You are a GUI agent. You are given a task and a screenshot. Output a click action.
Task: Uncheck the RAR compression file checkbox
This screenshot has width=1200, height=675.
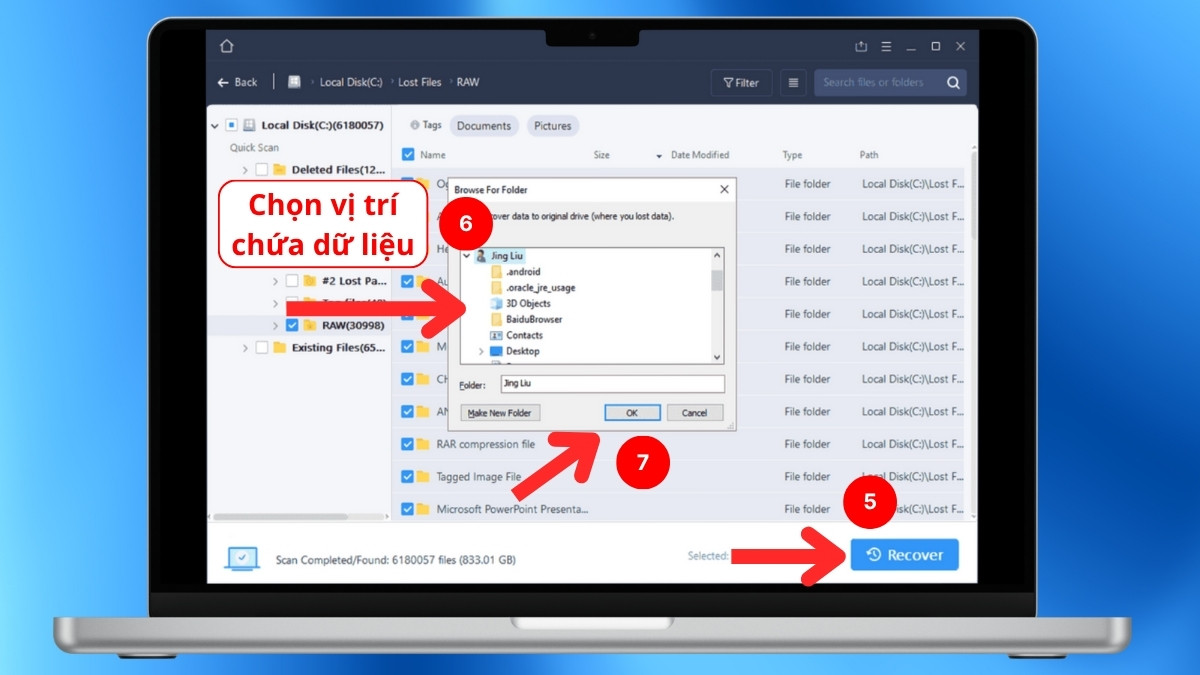point(408,444)
